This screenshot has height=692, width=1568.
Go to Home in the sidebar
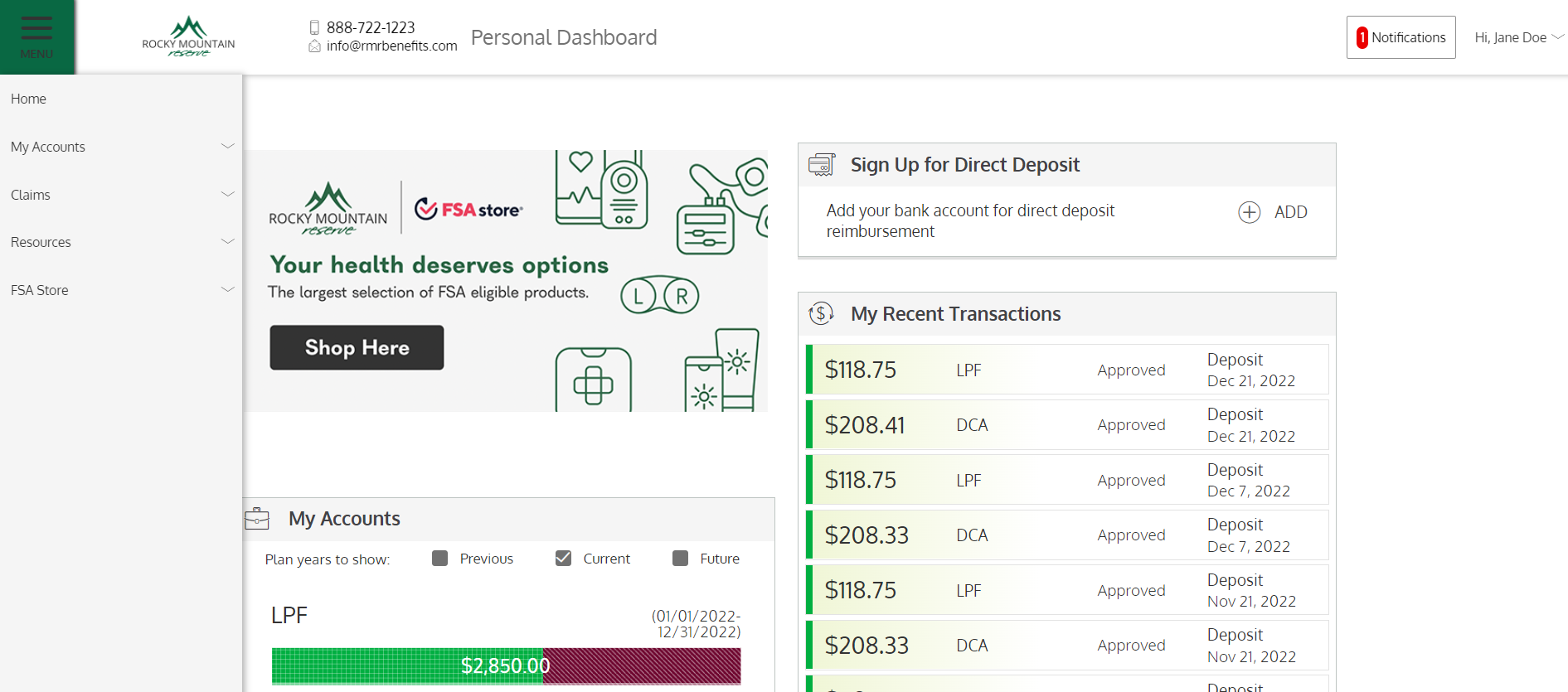29,99
